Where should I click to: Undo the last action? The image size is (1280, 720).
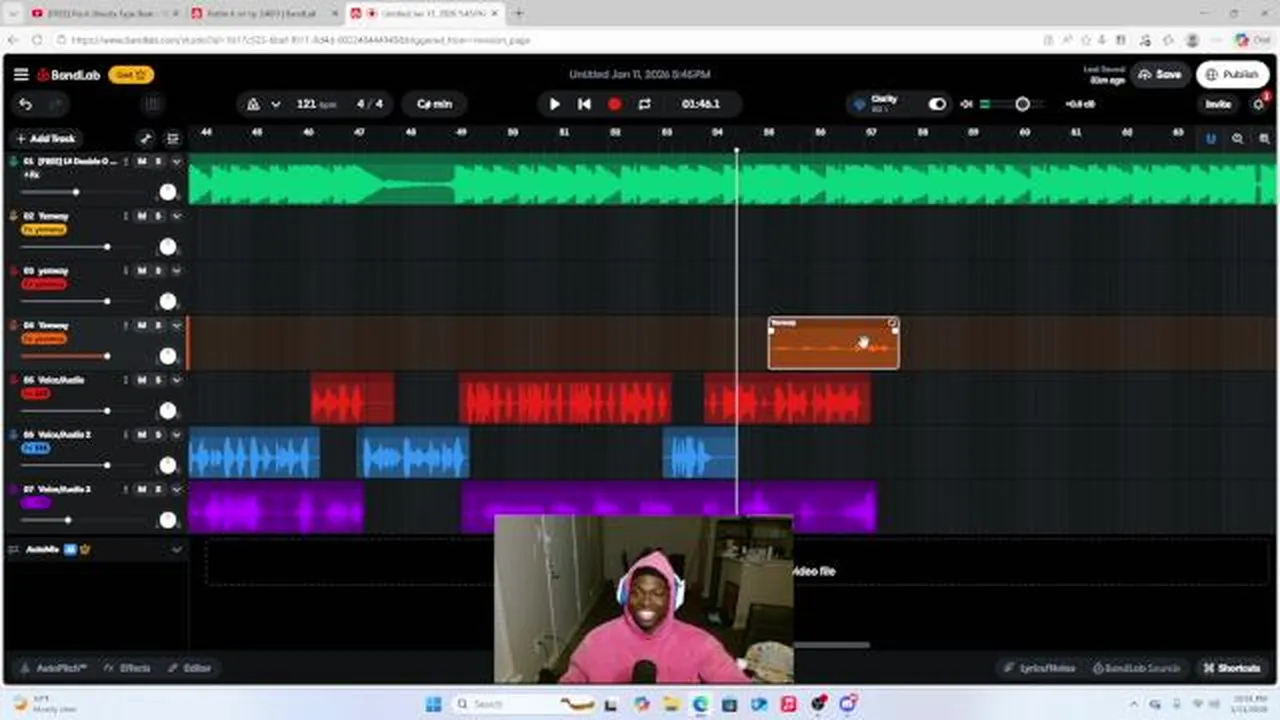click(26, 104)
